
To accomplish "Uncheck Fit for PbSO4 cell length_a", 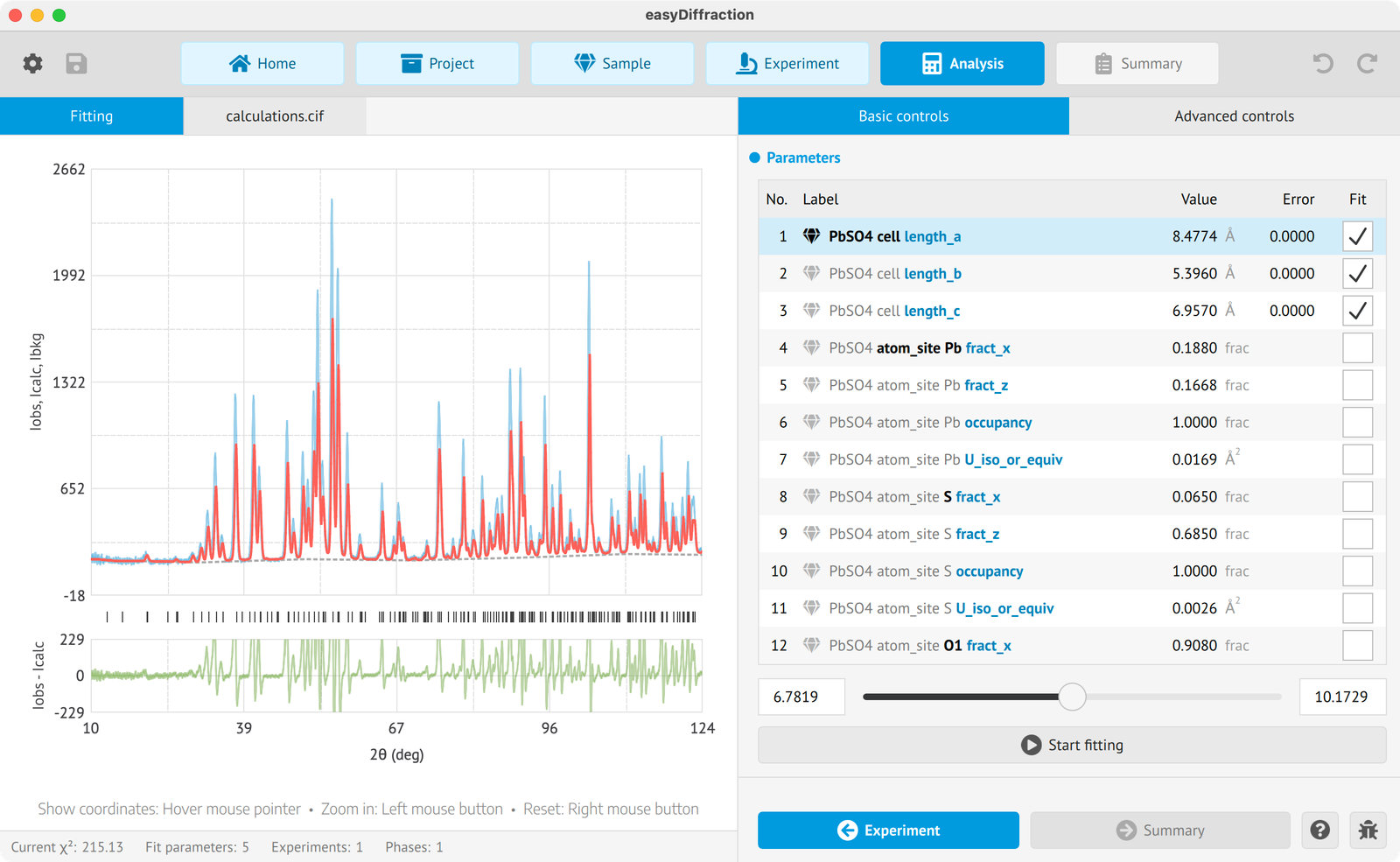I will click(1357, 236).
